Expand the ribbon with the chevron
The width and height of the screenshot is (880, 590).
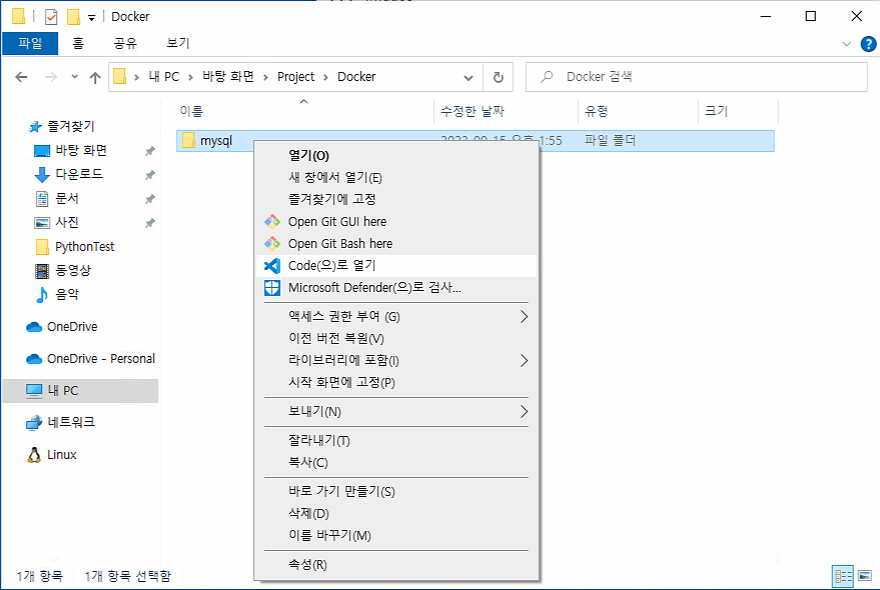point(846,44)
